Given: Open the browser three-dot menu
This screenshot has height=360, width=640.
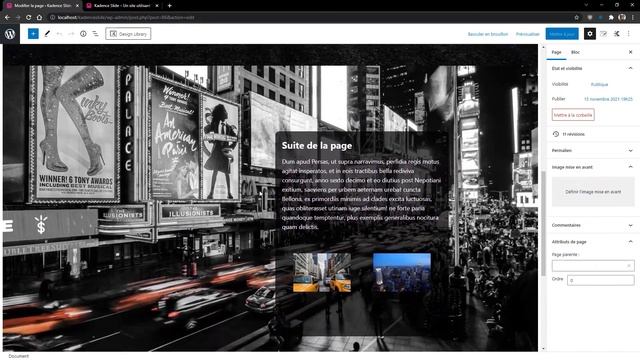Looking at the screenshot, I should click(633, 18).
